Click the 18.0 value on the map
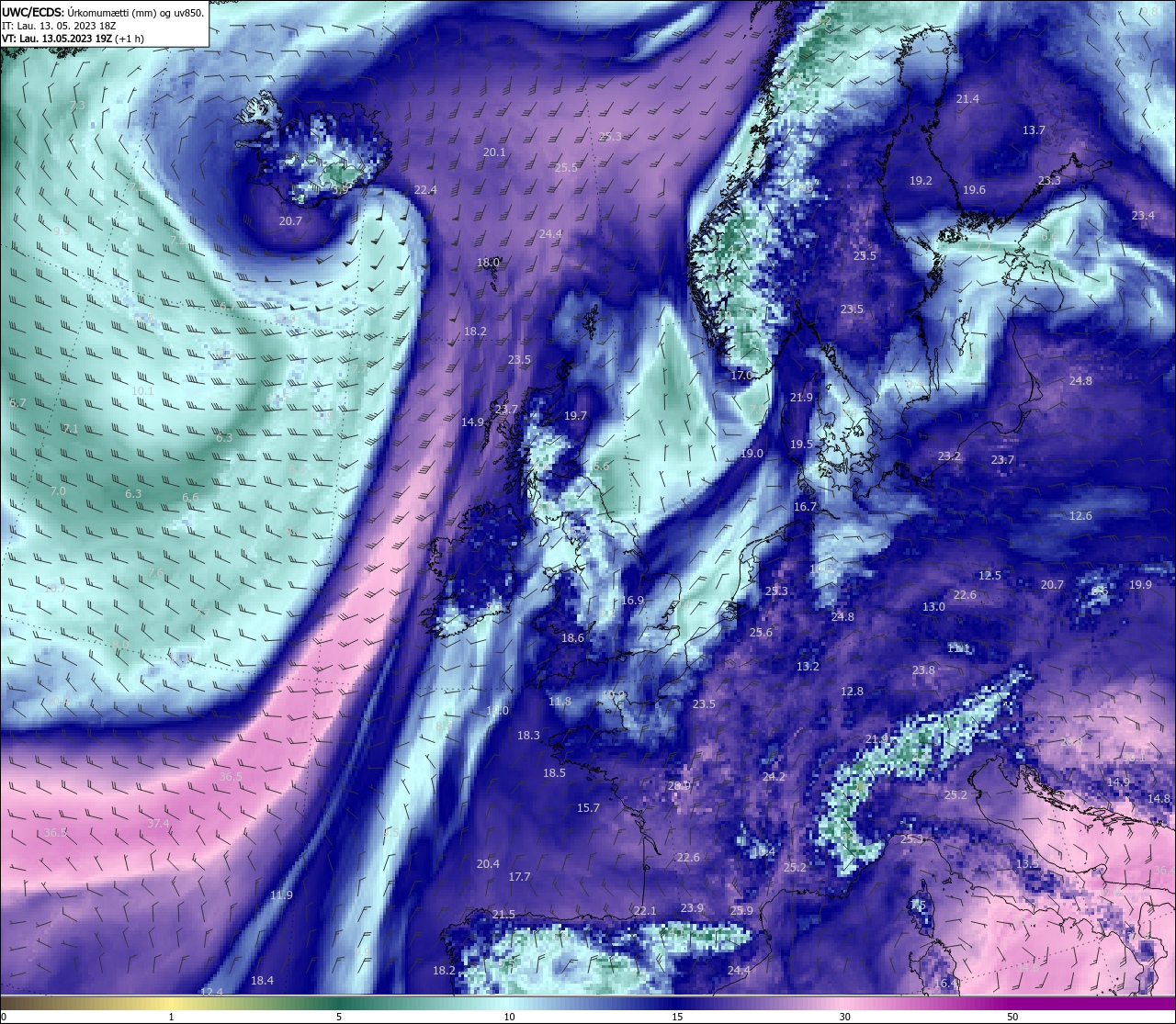This screenshot has height=1024, width=1176. [x=488, y=263]
